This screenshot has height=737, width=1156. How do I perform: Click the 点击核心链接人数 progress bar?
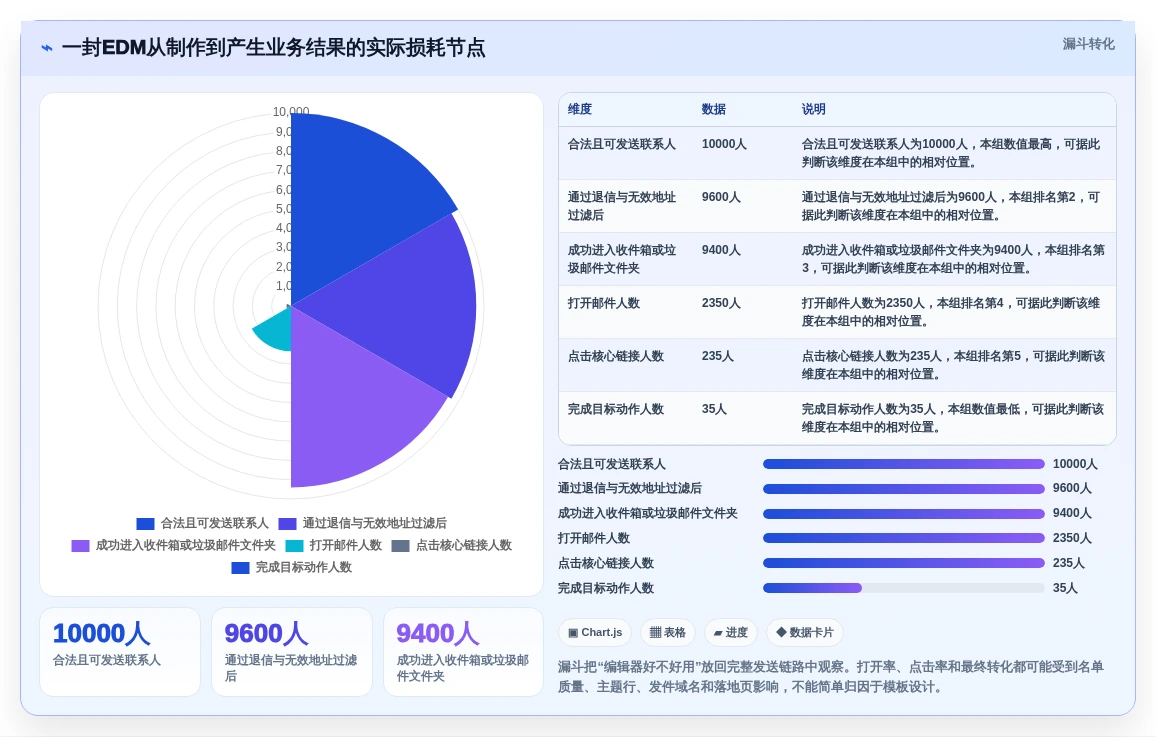coord(904,564)
